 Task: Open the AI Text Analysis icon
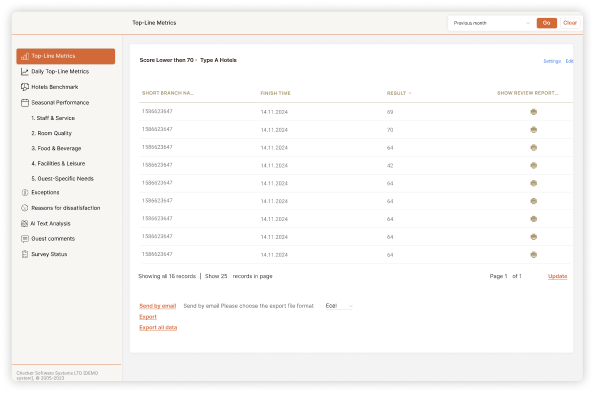pyautogui.click(x=25, y=223)
